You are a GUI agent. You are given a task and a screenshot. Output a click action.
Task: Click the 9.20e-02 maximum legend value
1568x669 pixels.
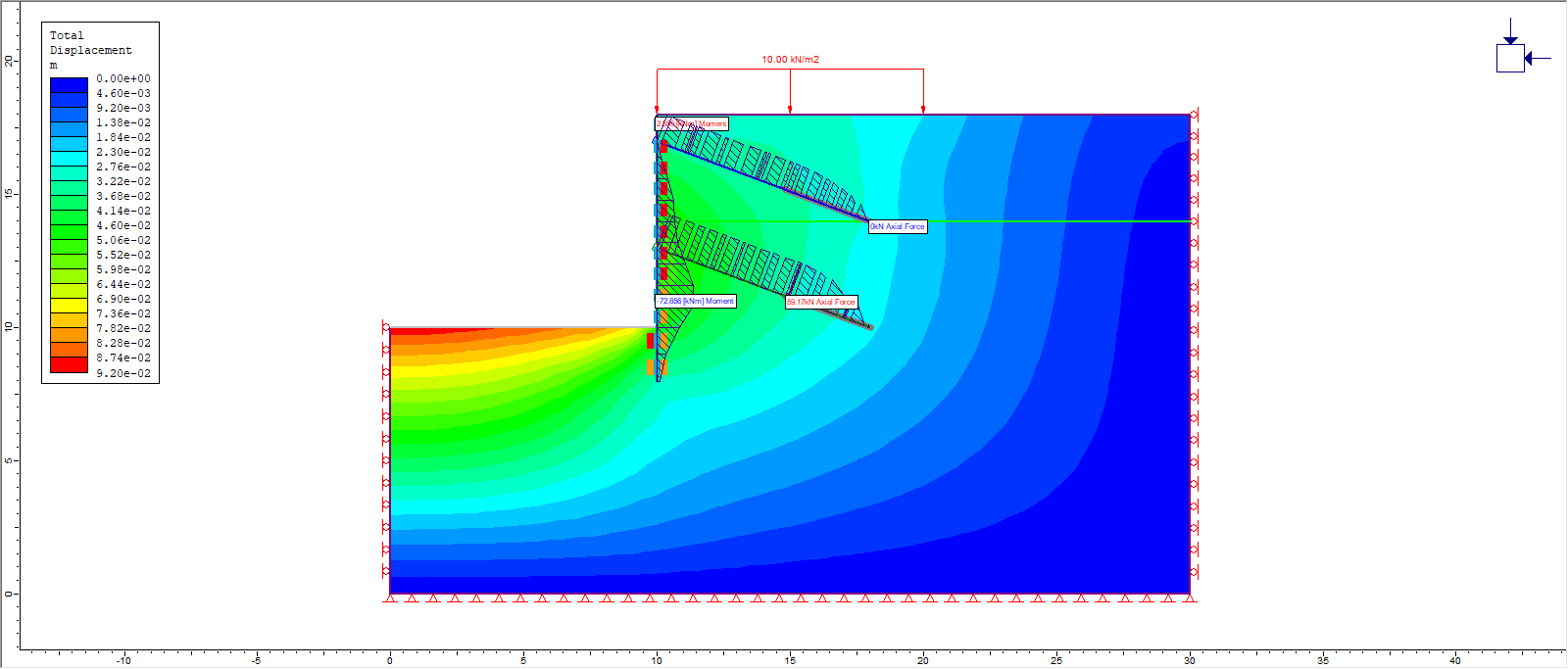pos(123,373)
